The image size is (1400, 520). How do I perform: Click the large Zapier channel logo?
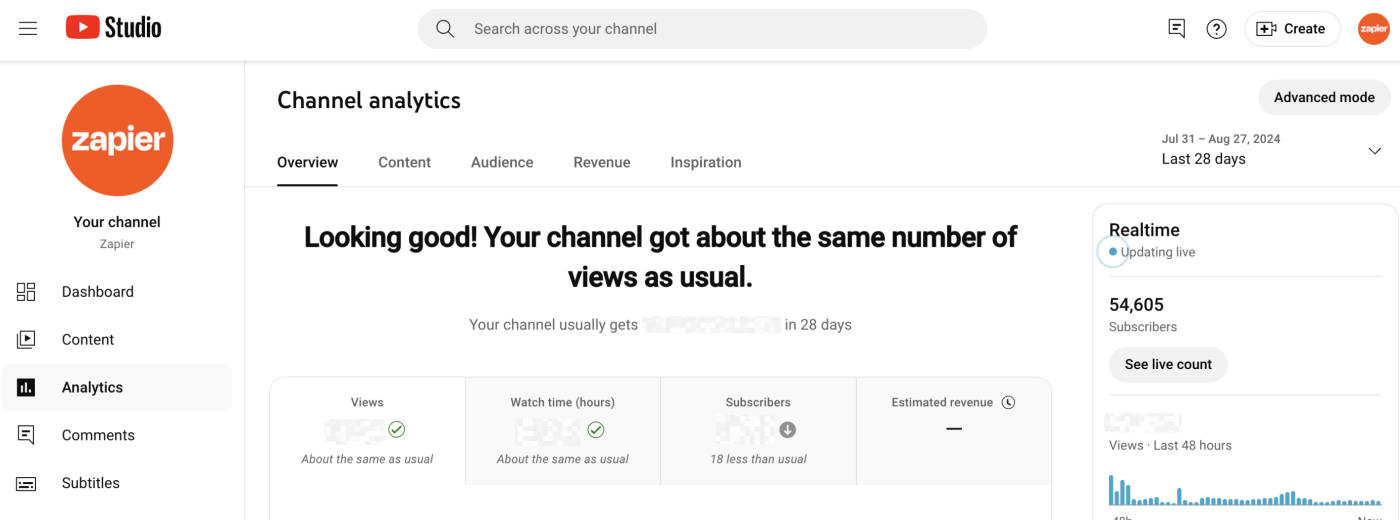point(117,141)
